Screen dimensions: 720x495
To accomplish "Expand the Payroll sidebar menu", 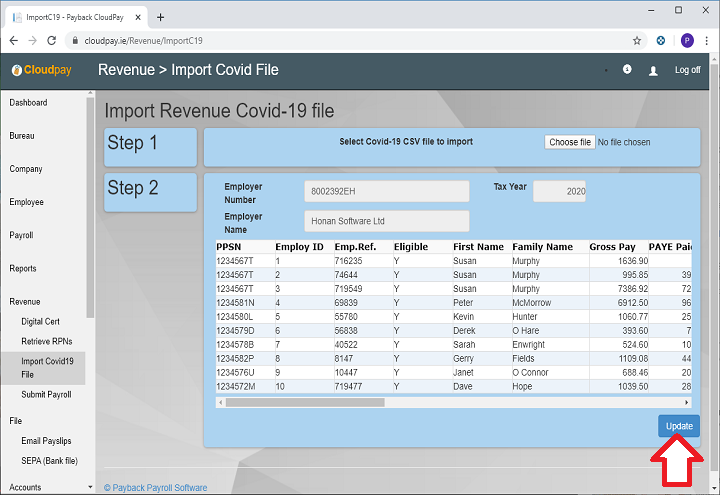I will tap(21, 236).
